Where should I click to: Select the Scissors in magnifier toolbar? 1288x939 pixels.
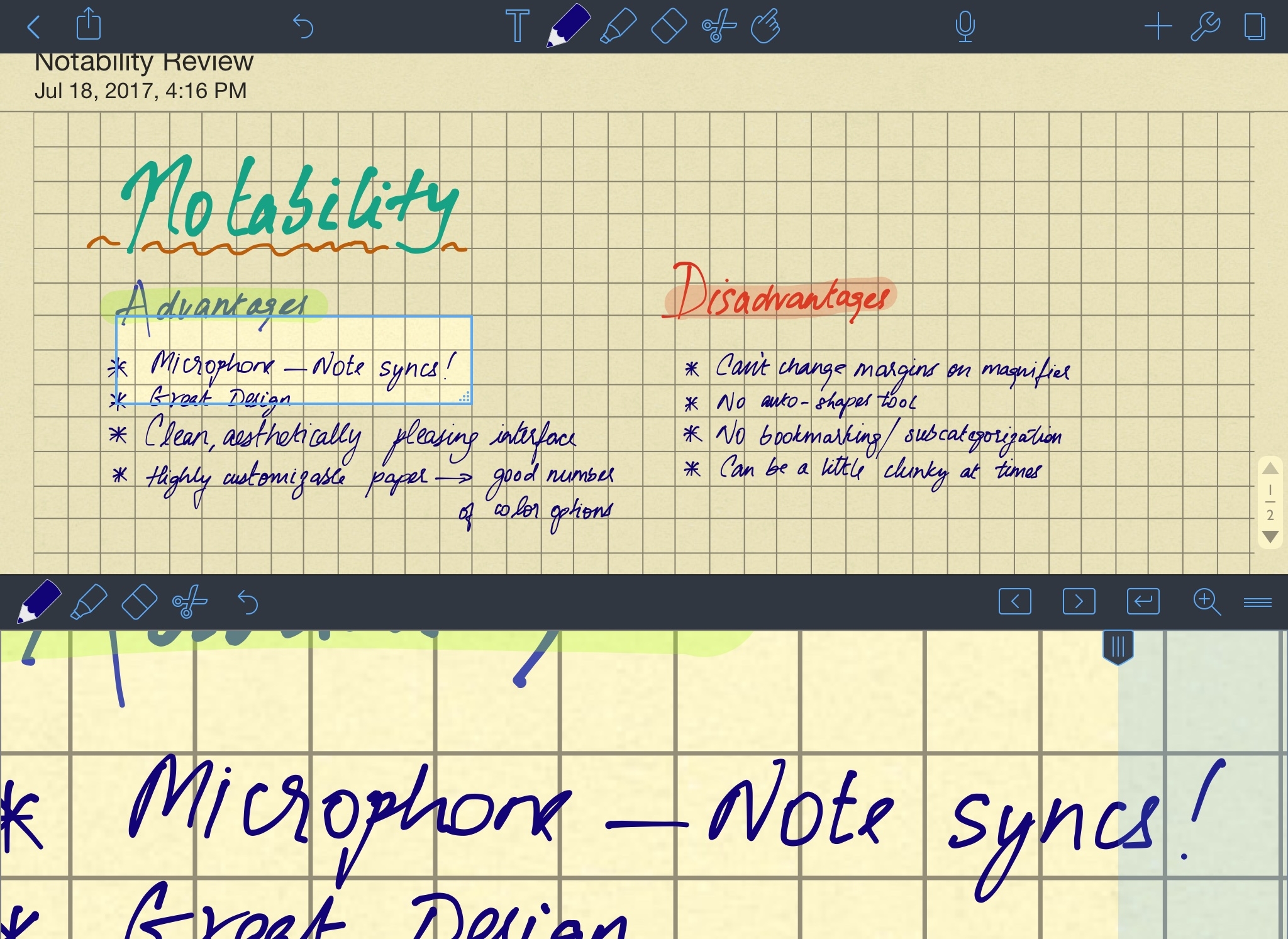coord(189,602)
